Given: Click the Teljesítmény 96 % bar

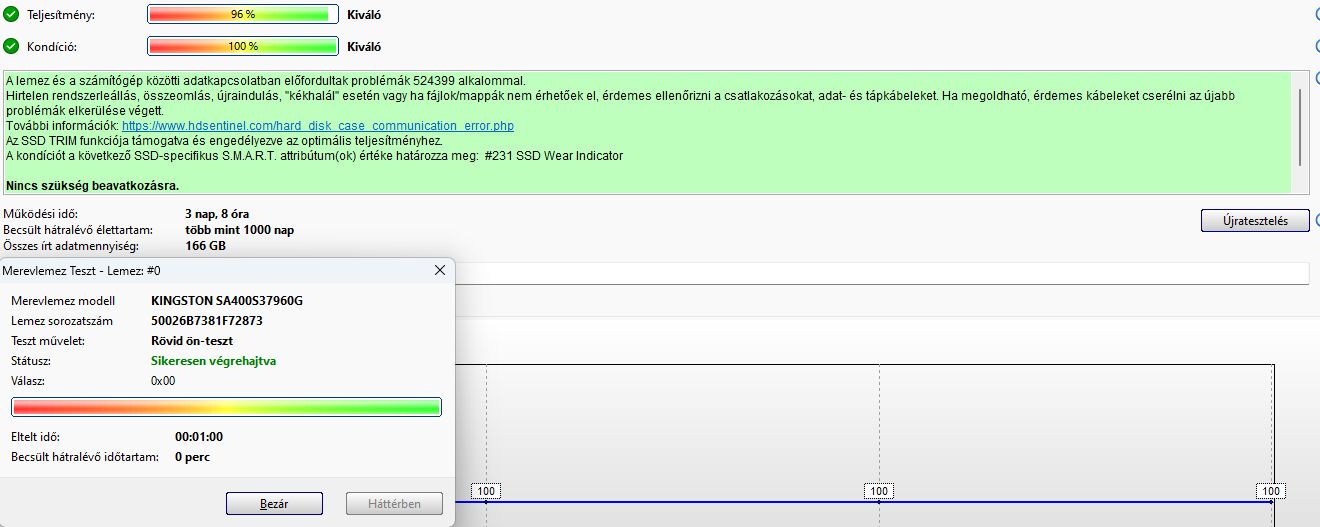Looking at the screenshot, I should (x=243, y=15).
